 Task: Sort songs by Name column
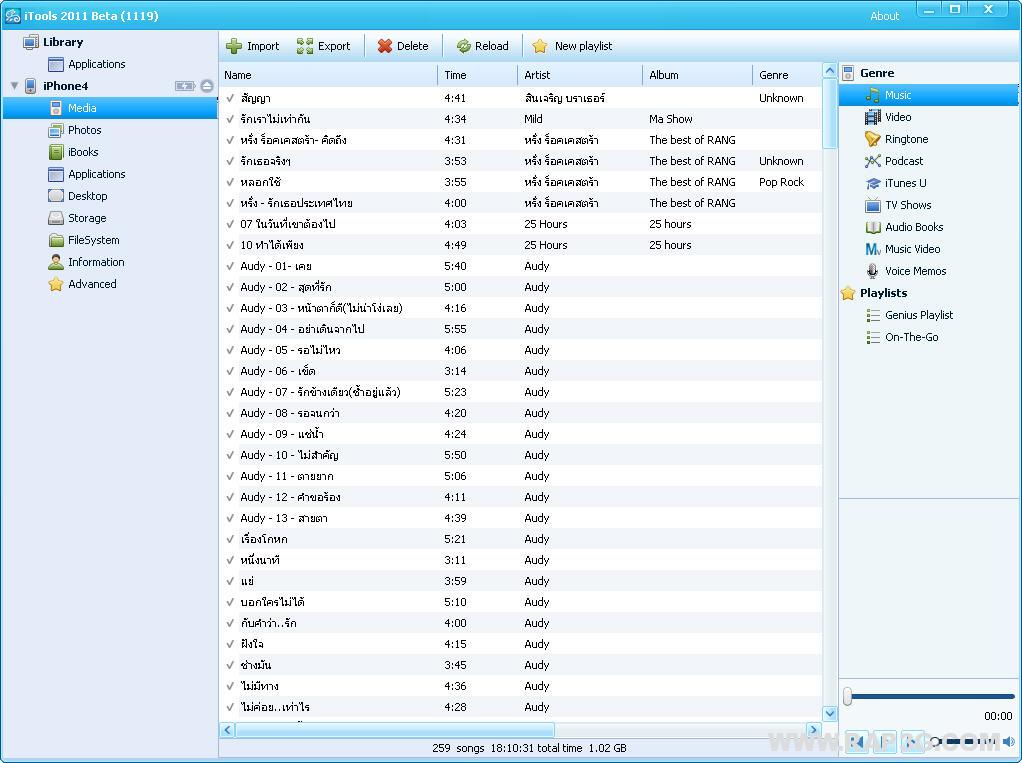click(328, 75)
